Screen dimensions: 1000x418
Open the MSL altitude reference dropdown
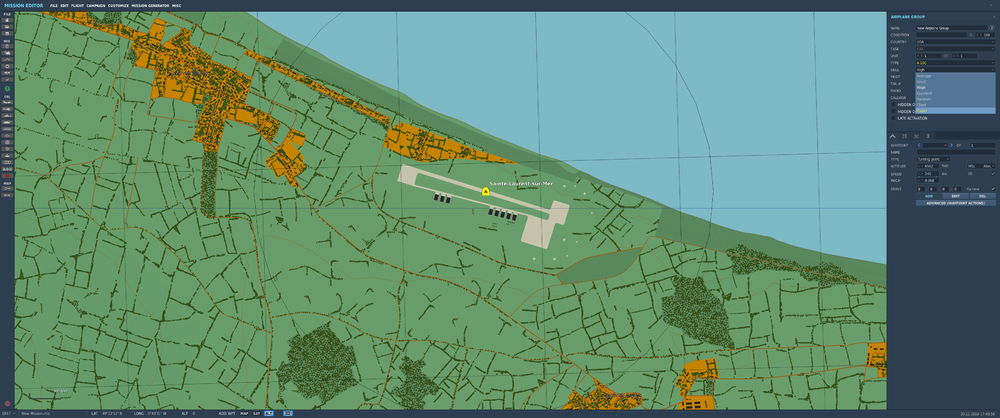tap(982, 166)
